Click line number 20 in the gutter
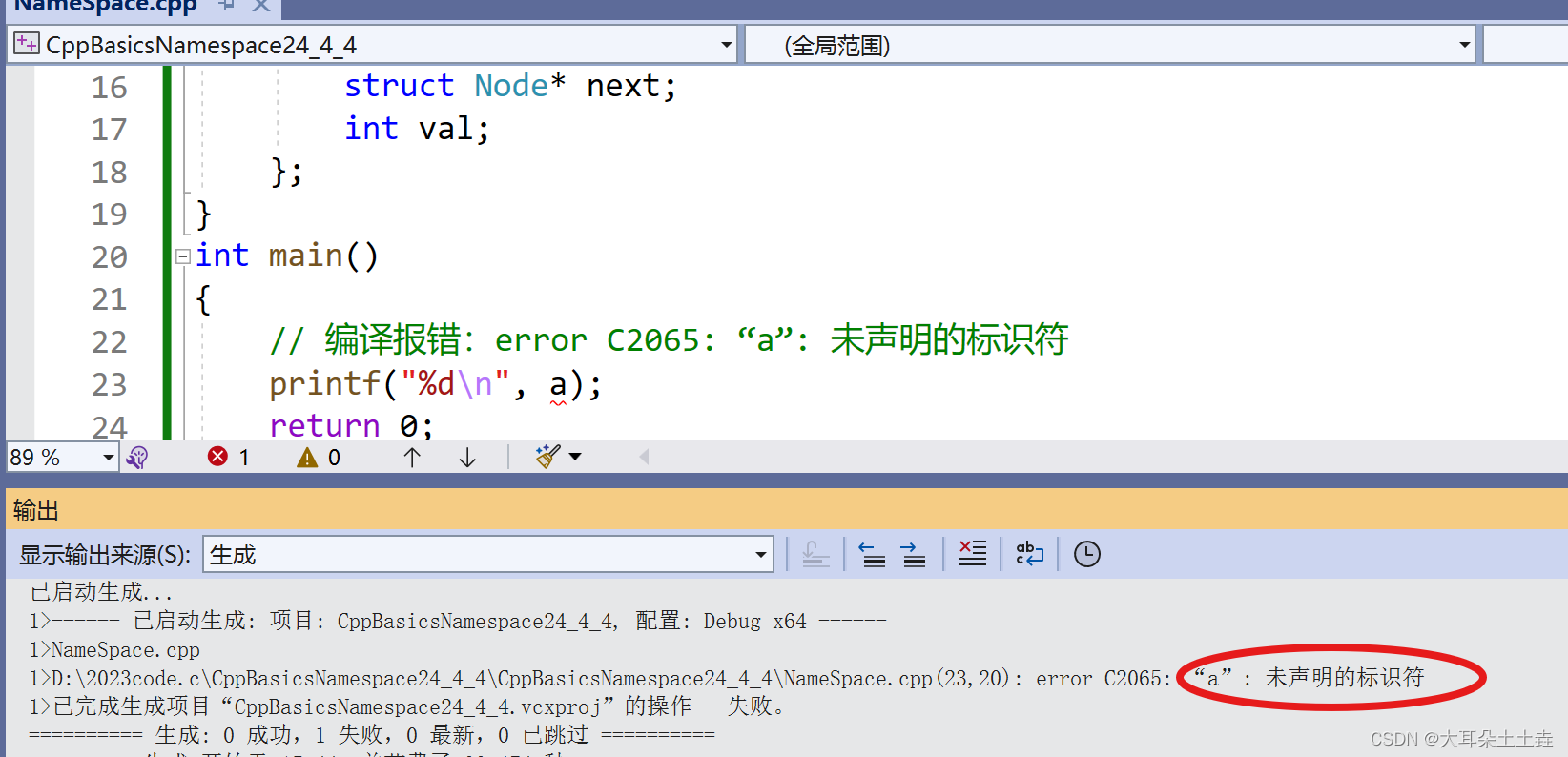1568x757 pixels. 109,256
